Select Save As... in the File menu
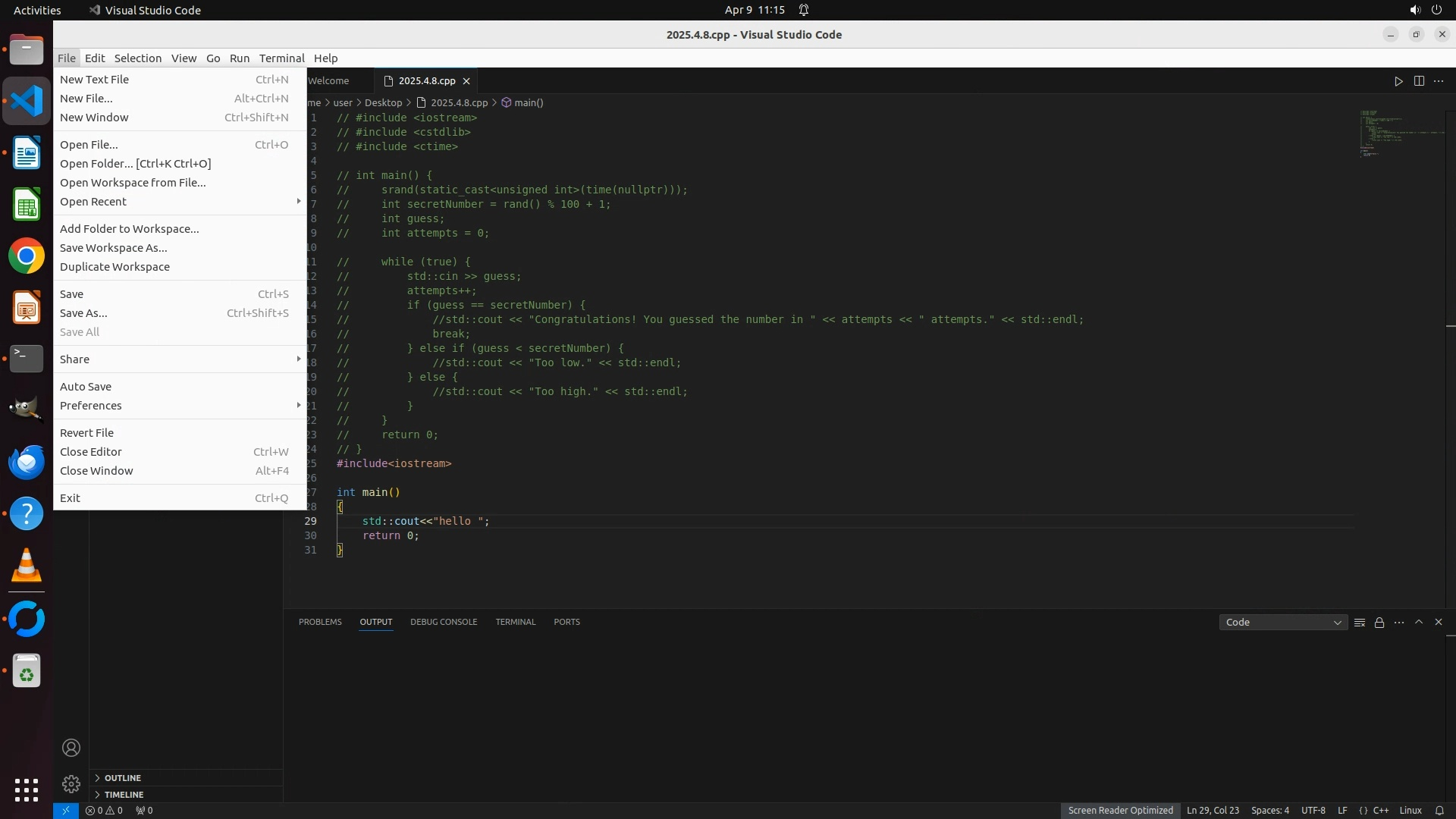 coord(83,313)
